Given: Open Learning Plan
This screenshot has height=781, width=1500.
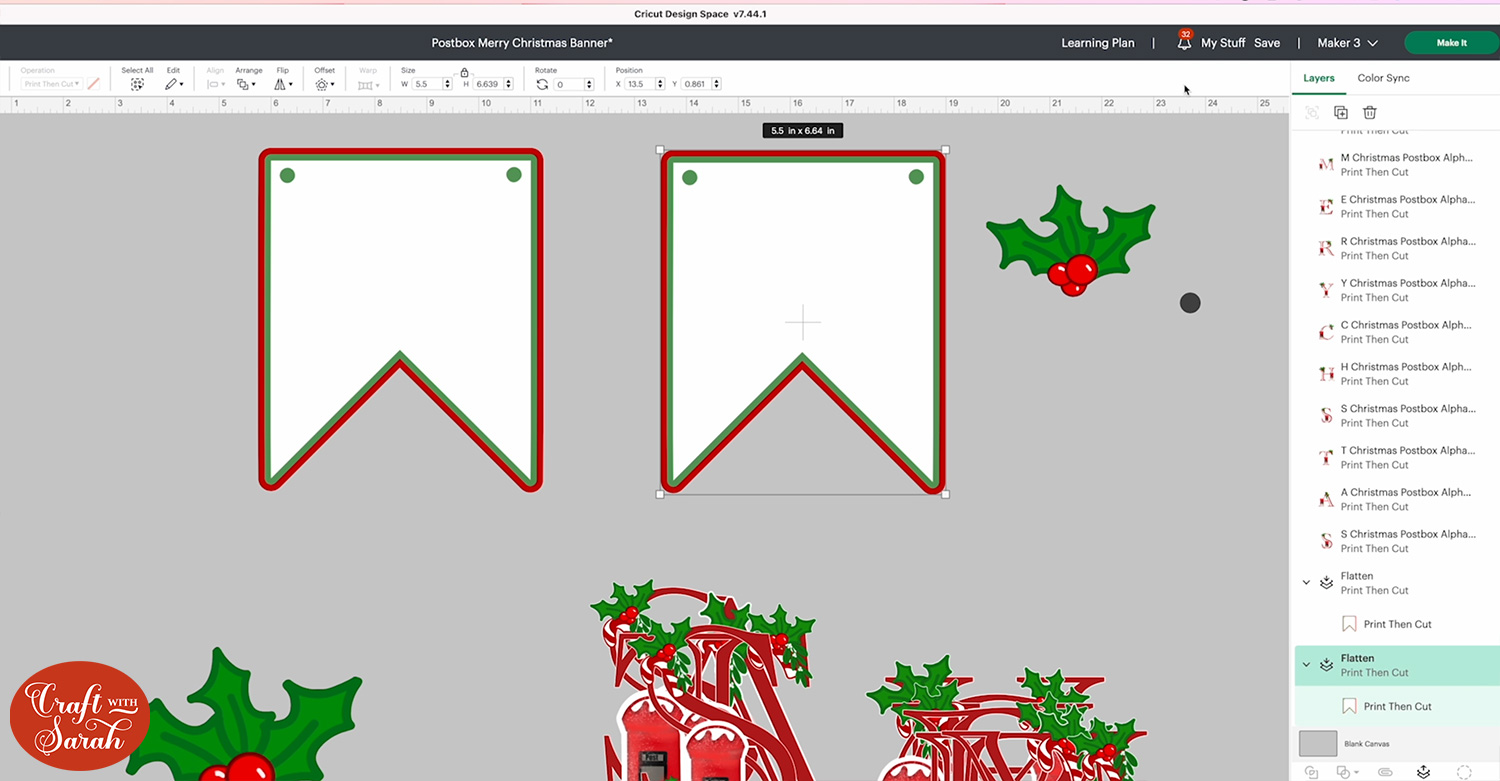Looking at the screenshot, I should 1098,43.
